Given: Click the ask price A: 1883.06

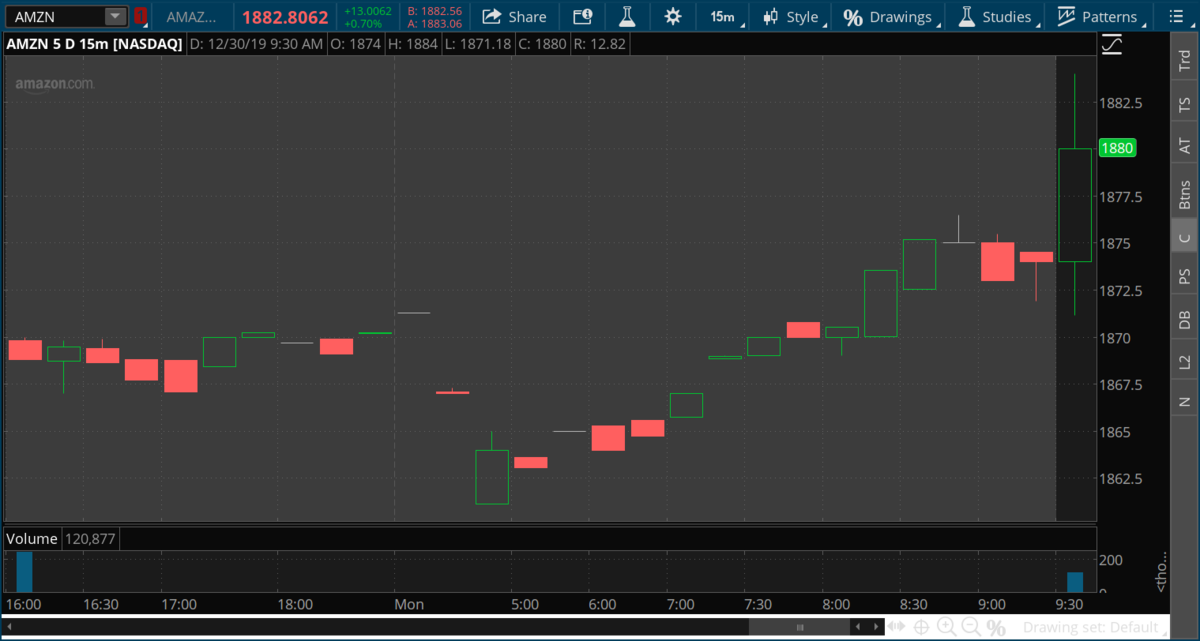Looking at the screenshot, I should (435, 23).
